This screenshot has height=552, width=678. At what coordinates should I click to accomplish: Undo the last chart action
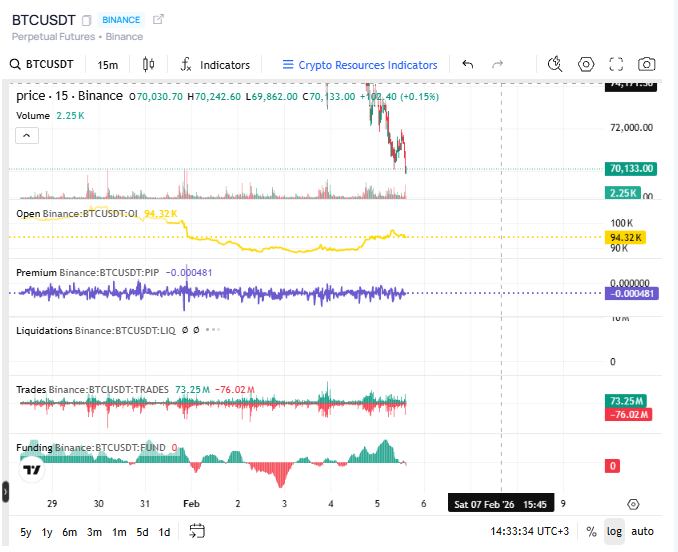coord(468,64)
